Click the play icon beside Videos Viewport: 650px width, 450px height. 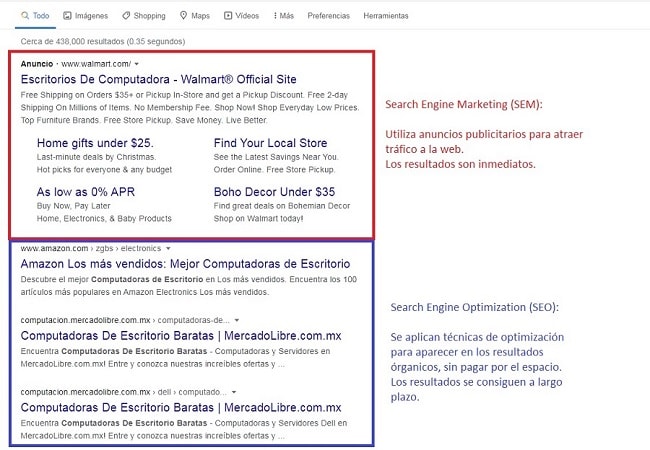[x=228, y=16]
